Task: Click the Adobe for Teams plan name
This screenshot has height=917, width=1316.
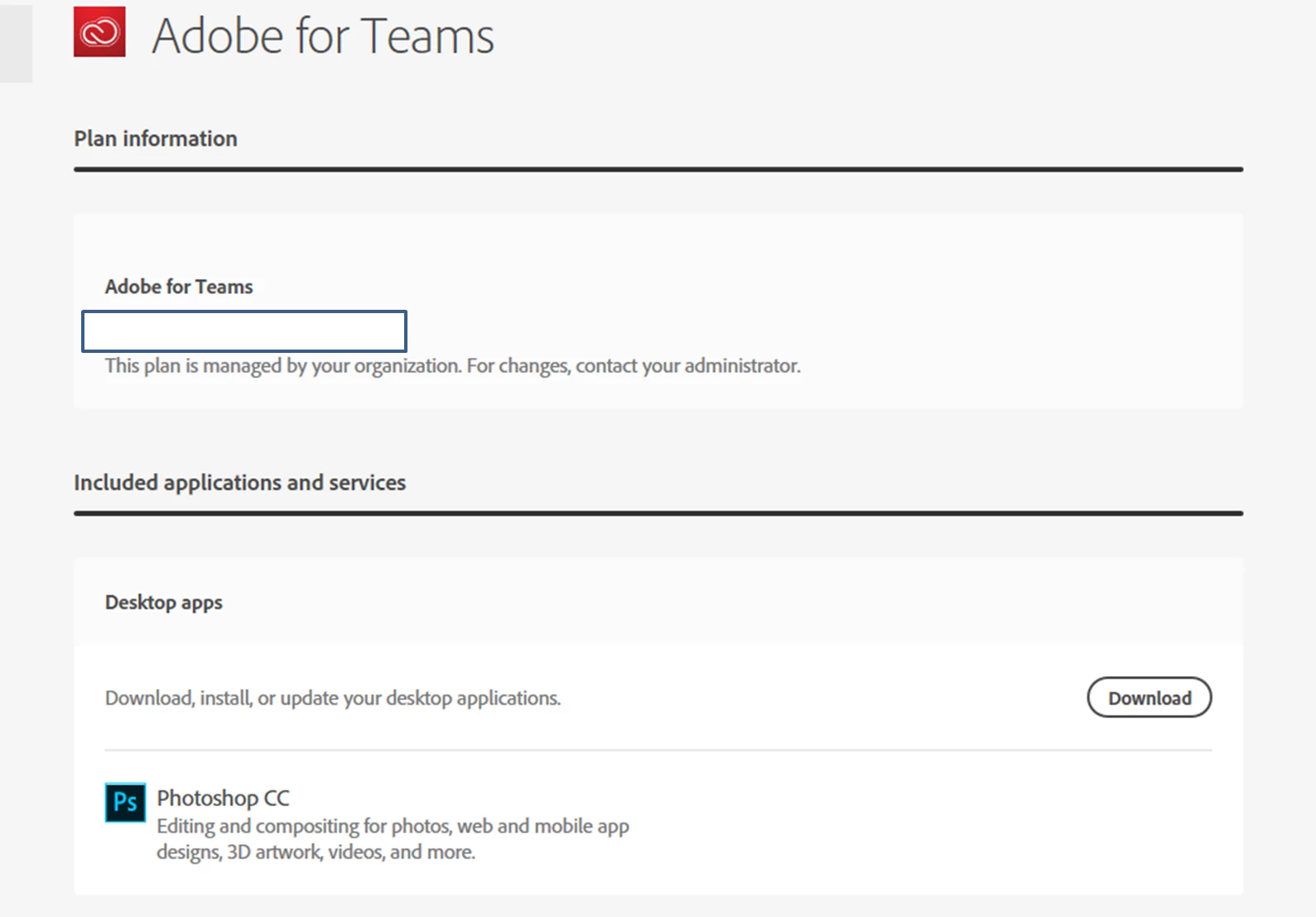Action: click(179, 287)
